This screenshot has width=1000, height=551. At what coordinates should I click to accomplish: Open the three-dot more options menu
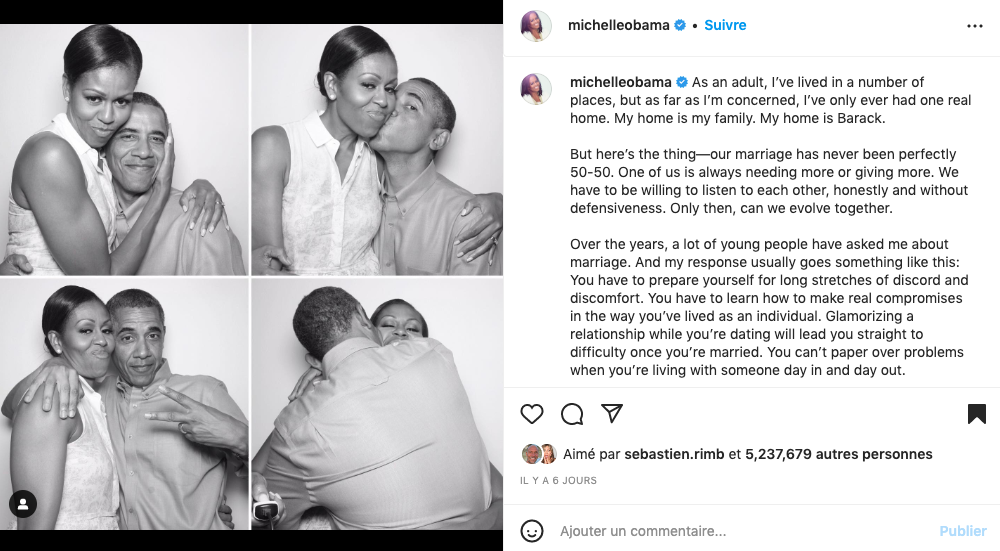point(975,26)
